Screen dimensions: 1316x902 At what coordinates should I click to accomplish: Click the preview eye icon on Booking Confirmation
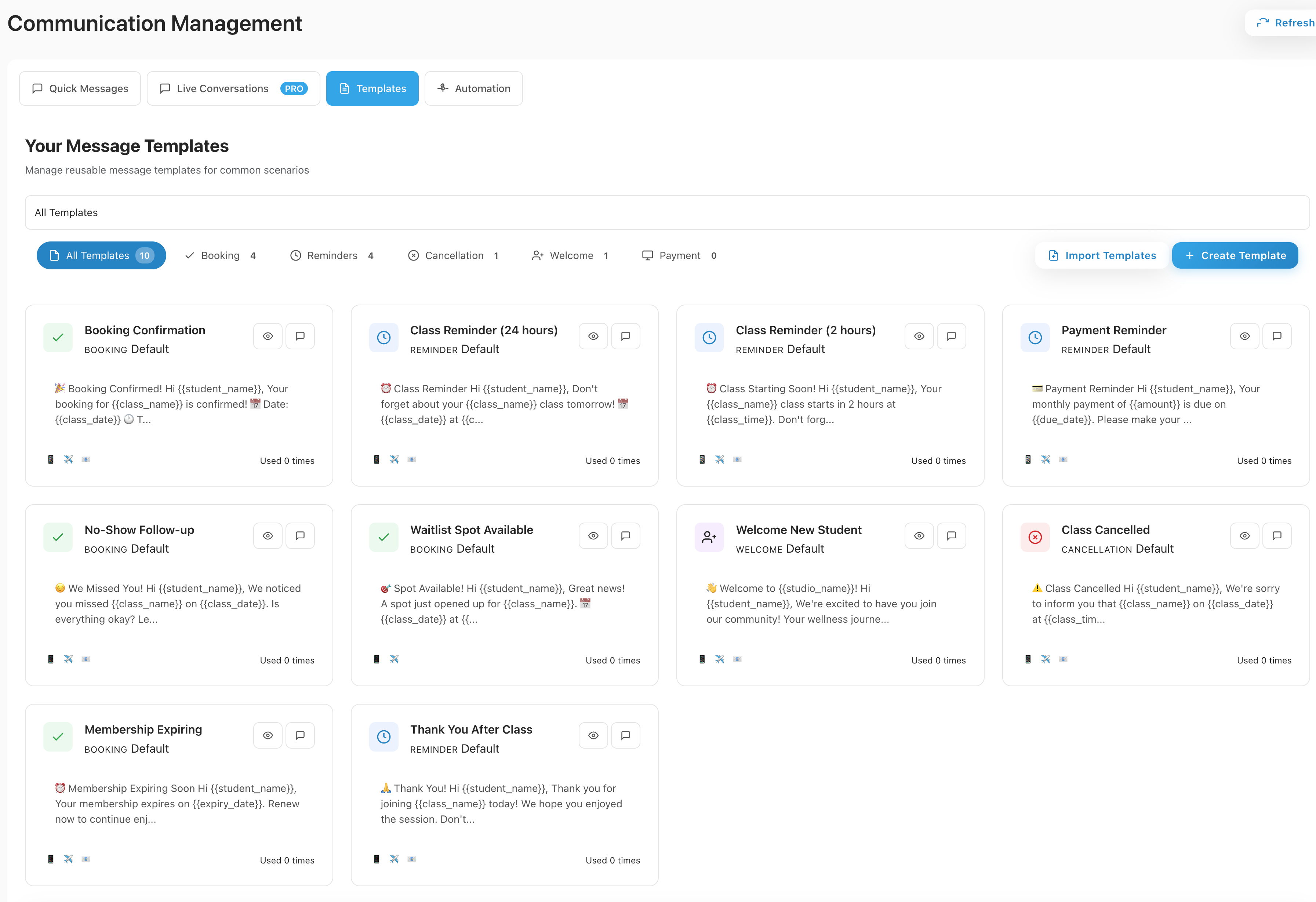(x=268, y=337)
